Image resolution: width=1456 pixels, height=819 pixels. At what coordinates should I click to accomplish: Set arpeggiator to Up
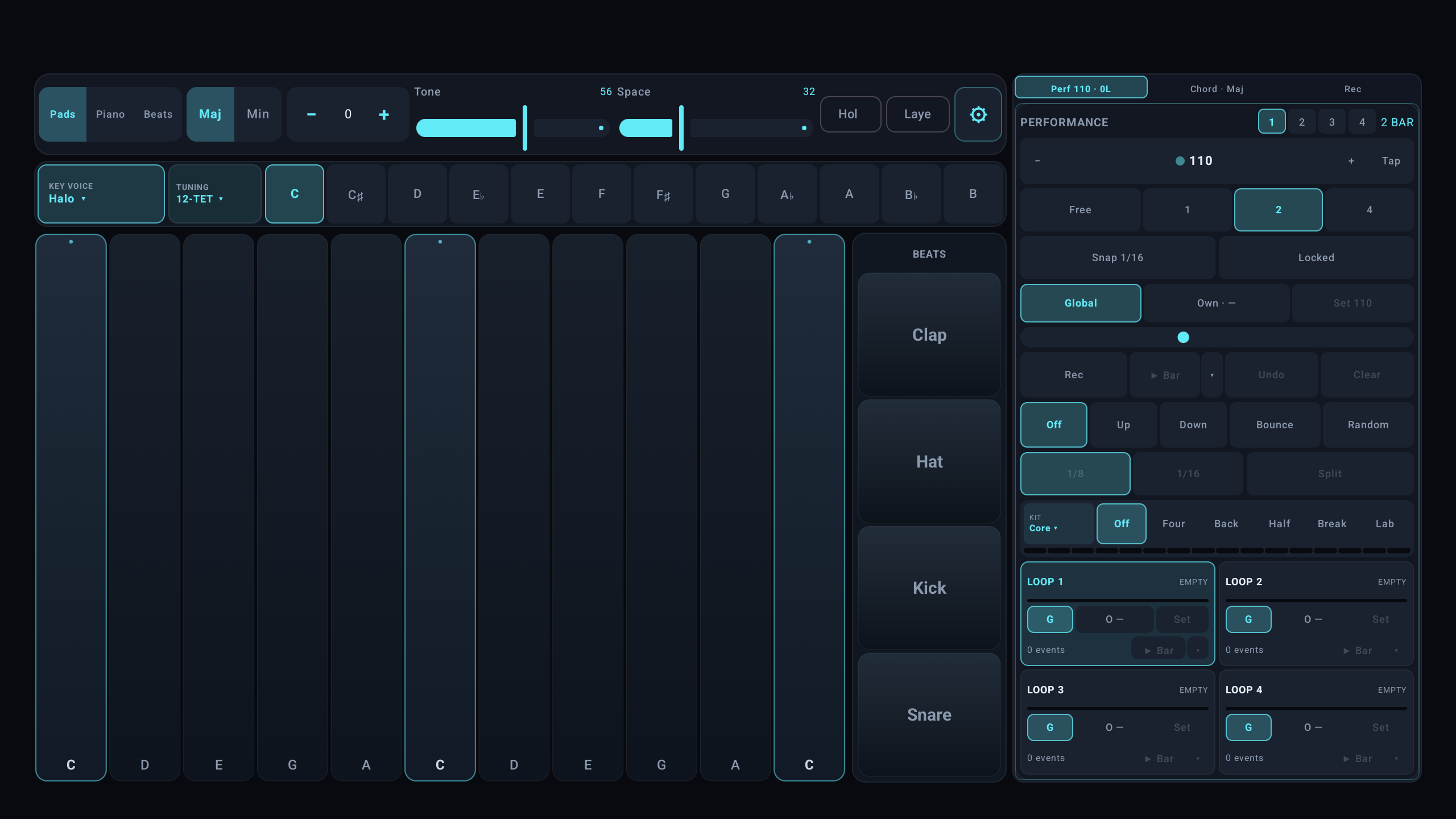pyautogui.click(x=1123, y=425)
